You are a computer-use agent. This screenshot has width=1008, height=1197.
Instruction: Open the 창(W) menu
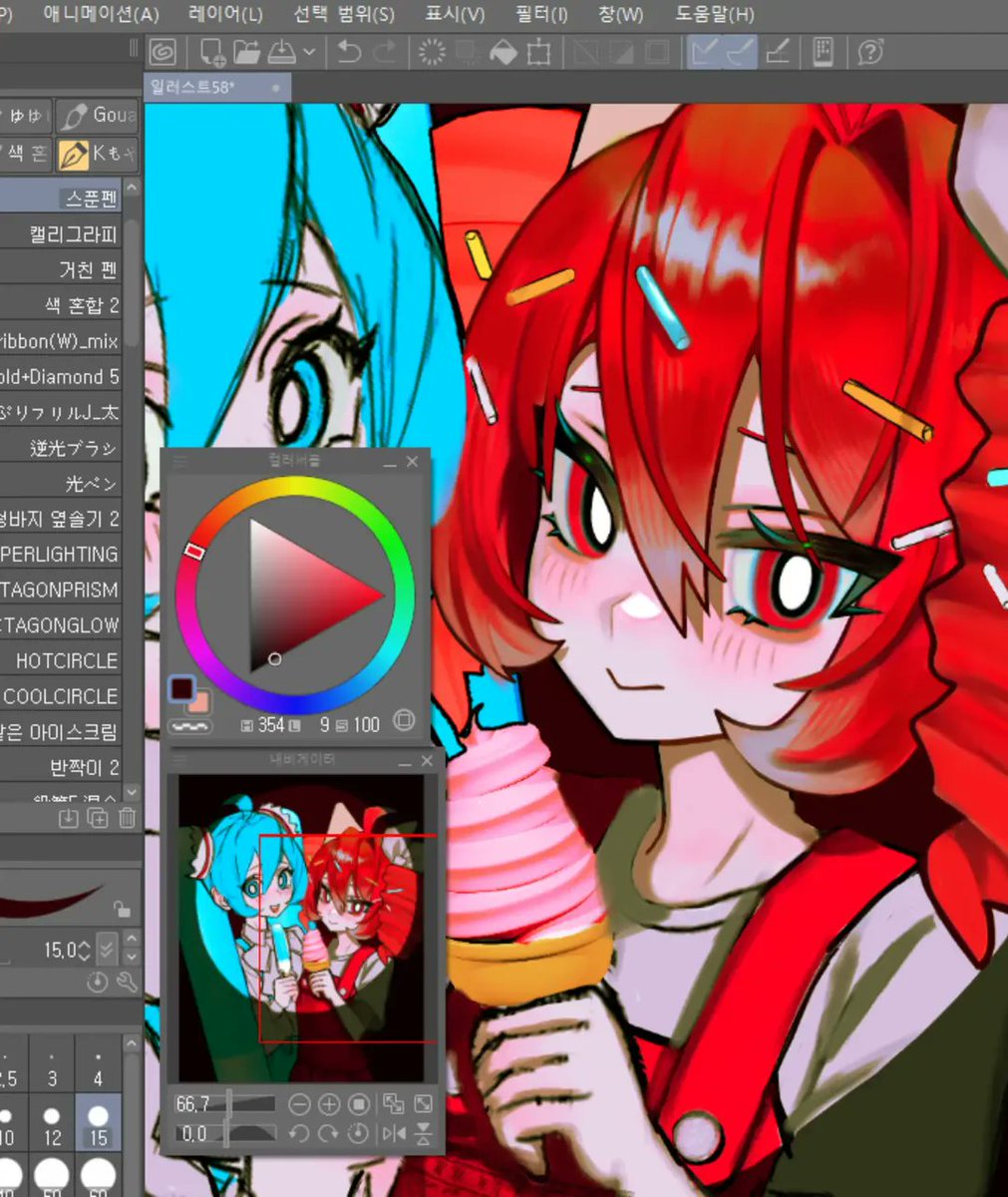[621, 14]
